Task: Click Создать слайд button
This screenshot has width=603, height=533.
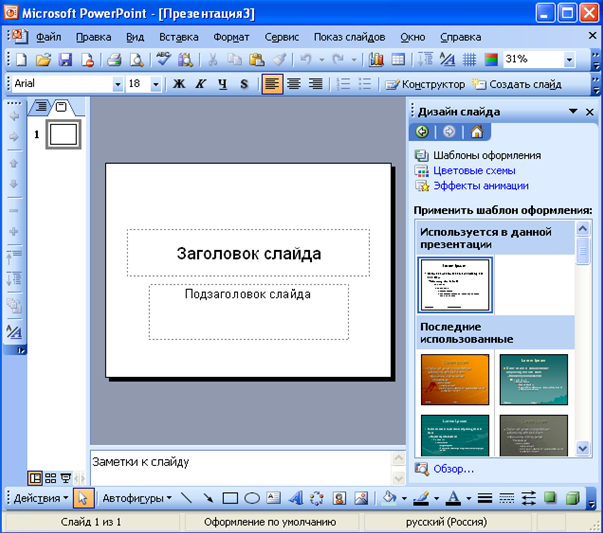Action: [517, 84]
